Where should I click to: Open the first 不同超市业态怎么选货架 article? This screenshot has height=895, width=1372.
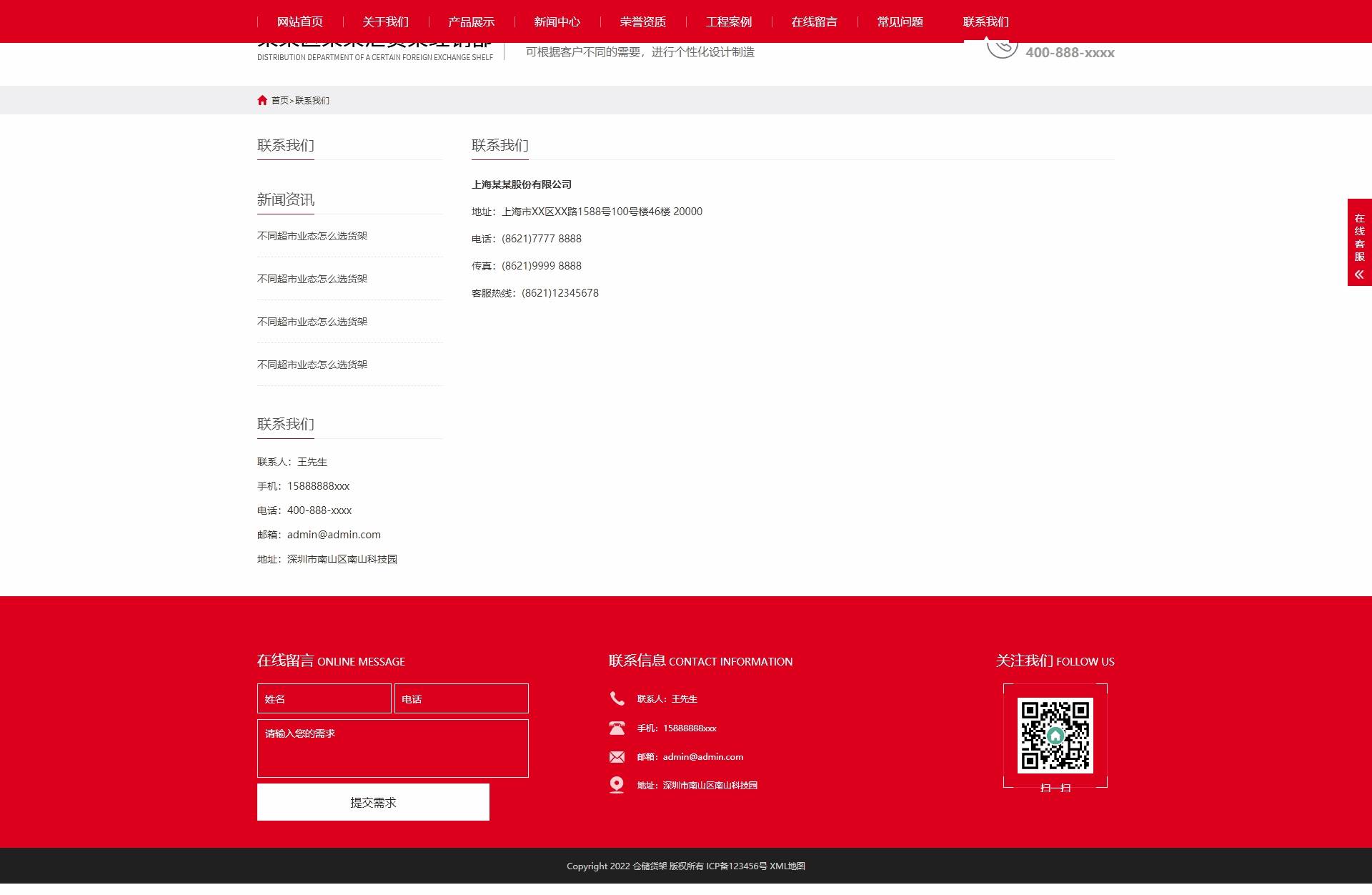[x=312, y=235]
